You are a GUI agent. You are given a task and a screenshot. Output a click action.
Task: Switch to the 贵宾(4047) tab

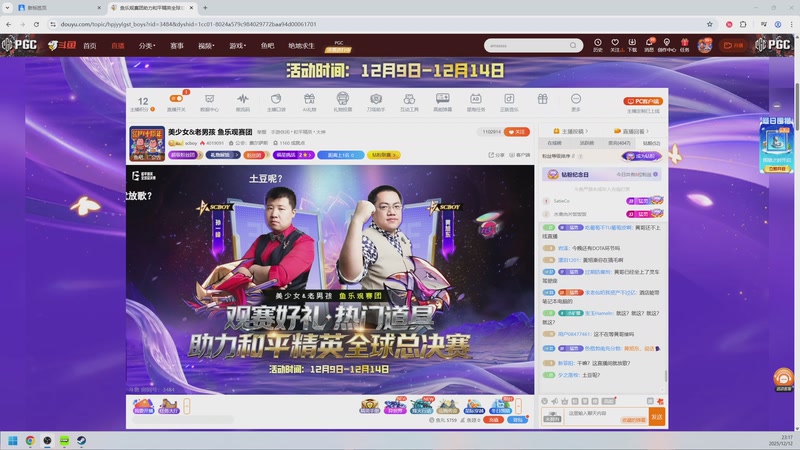point(619,143)
